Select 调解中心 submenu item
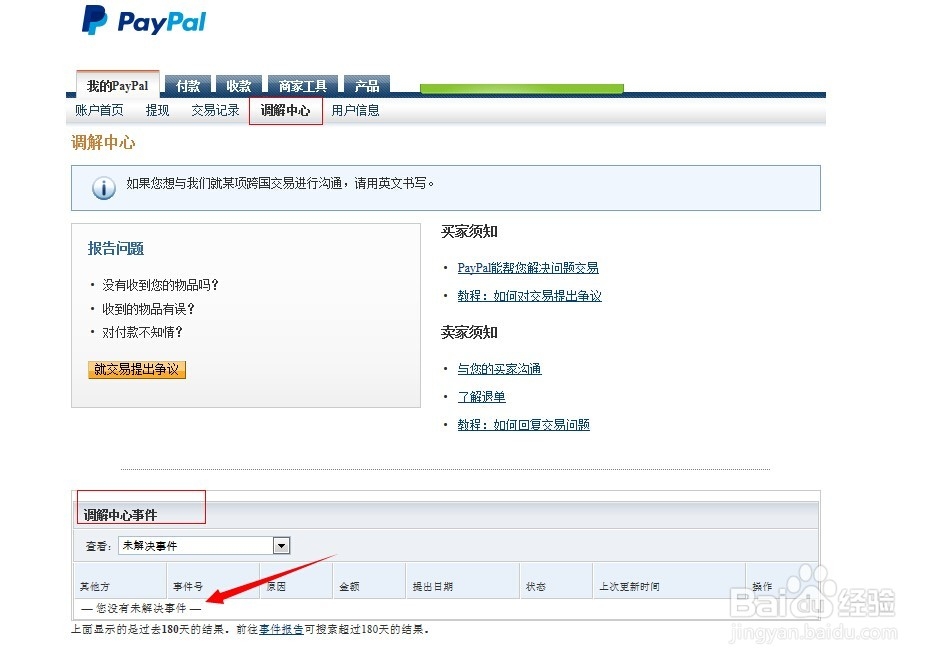This screenshot has width=951, height=665. 285,110
